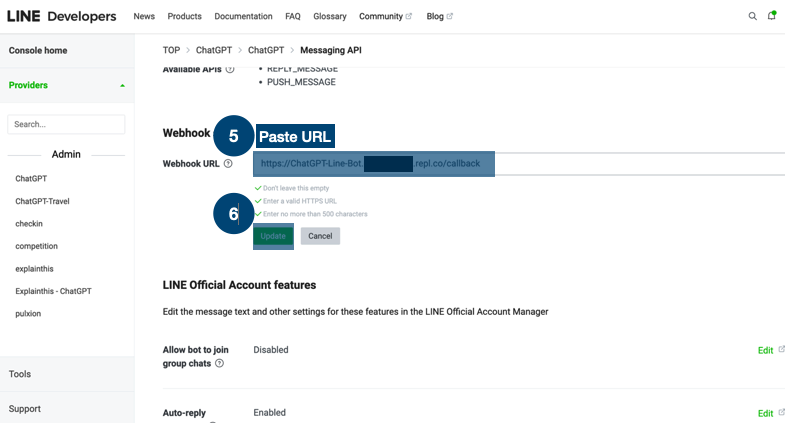
Task: Go to TOP in breadcrumb
Action: (171, 50)
